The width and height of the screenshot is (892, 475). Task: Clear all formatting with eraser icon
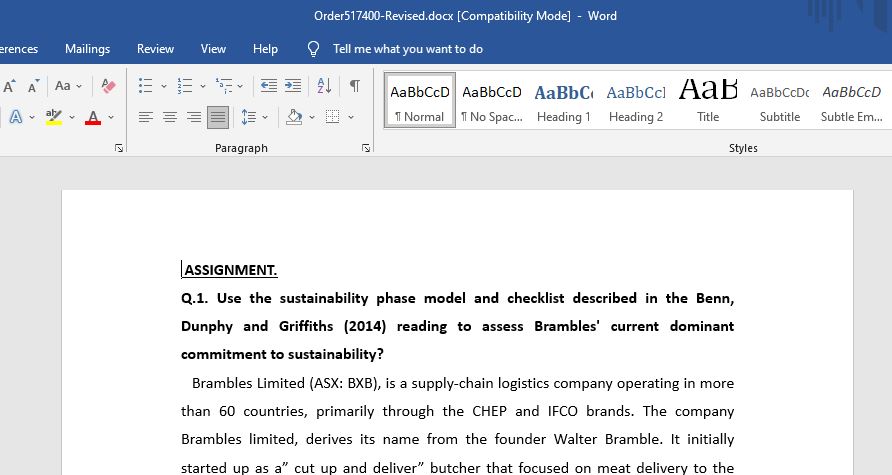tap(108, 86)
